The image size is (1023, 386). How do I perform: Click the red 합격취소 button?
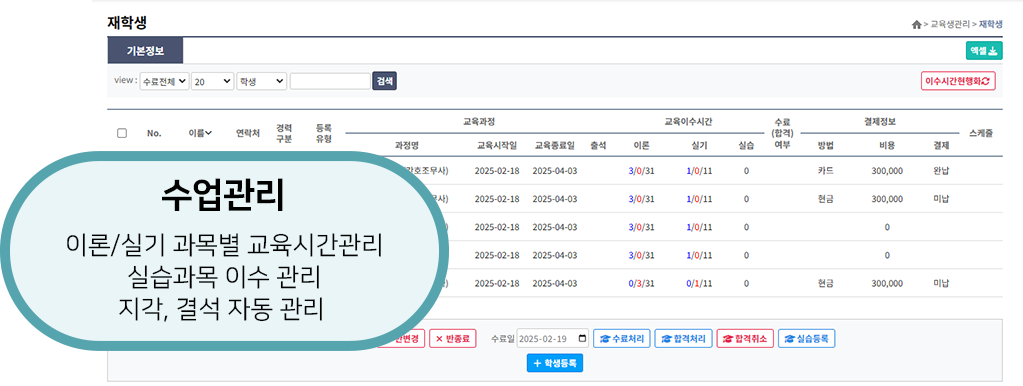744,339
